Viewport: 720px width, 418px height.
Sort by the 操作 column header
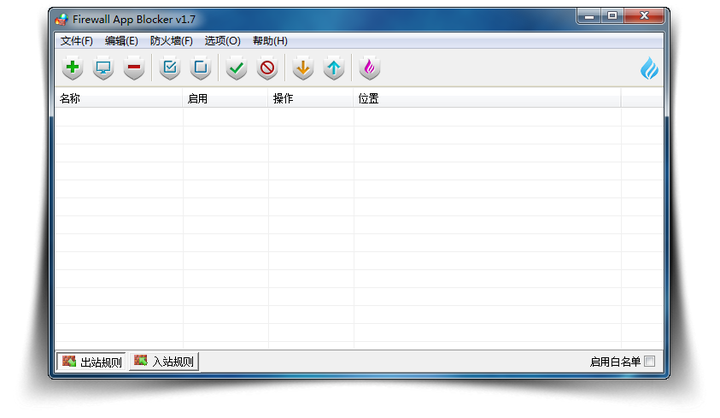311,98
